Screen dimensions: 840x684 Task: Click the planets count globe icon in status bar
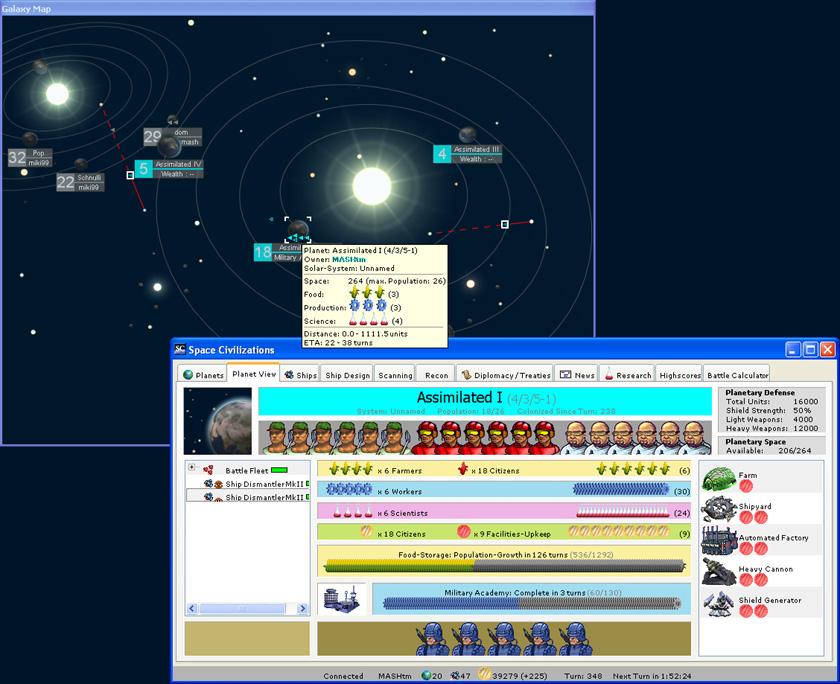(x=426, y=675)
